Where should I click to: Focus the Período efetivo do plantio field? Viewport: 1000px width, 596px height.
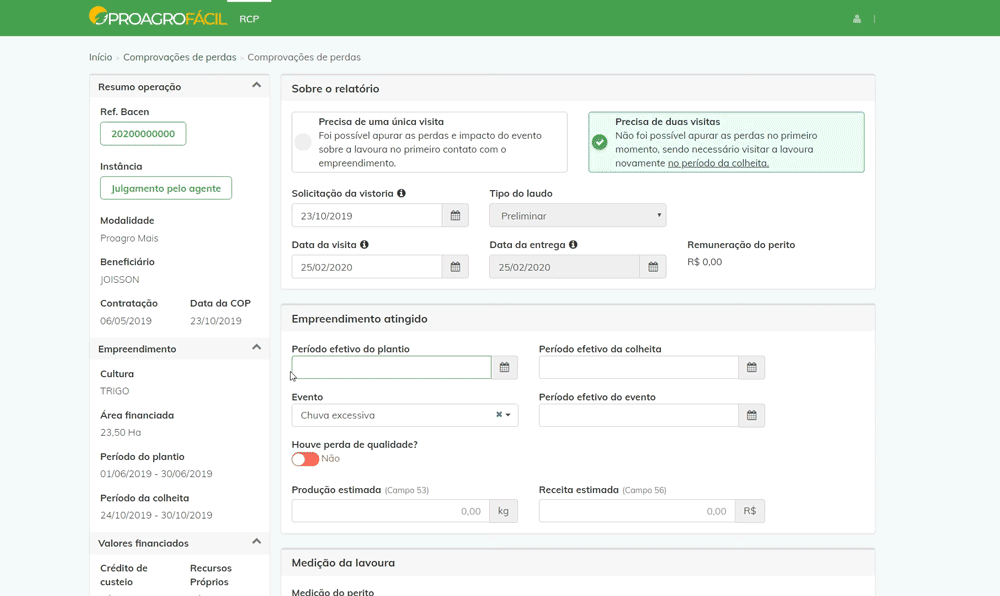pyautogui.click(x=392, y=367)
